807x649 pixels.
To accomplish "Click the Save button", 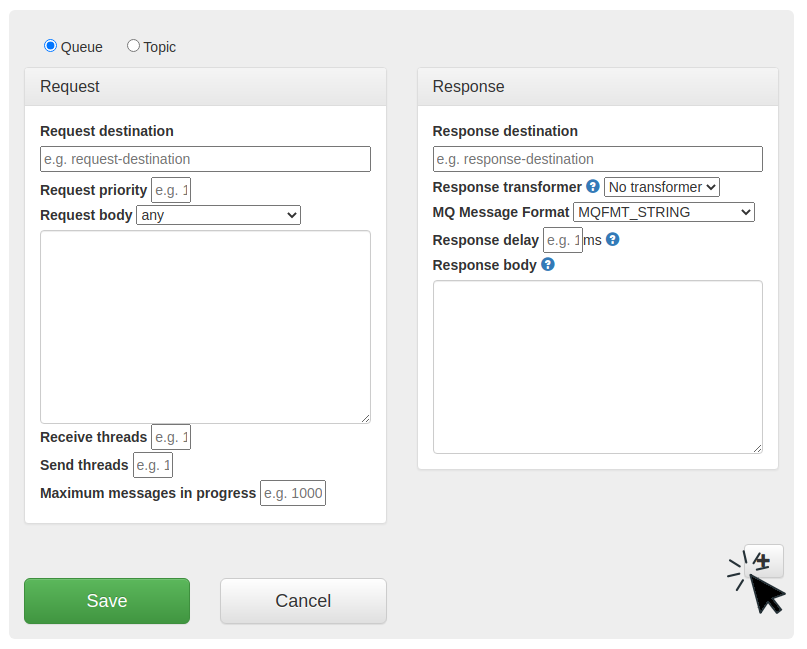I will tap(106, 601).
